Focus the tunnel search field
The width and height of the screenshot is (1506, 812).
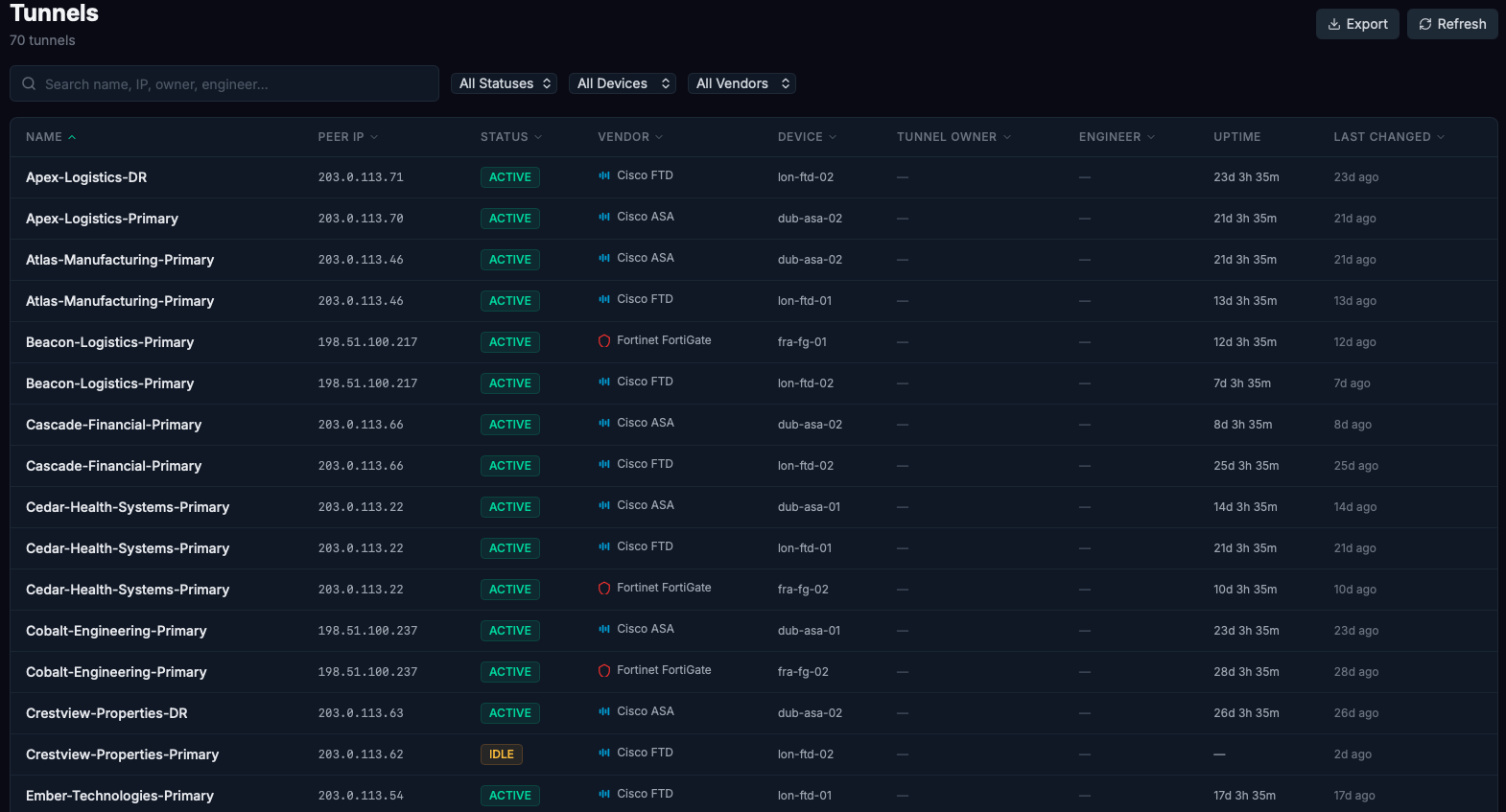click(x=224, y=83)
